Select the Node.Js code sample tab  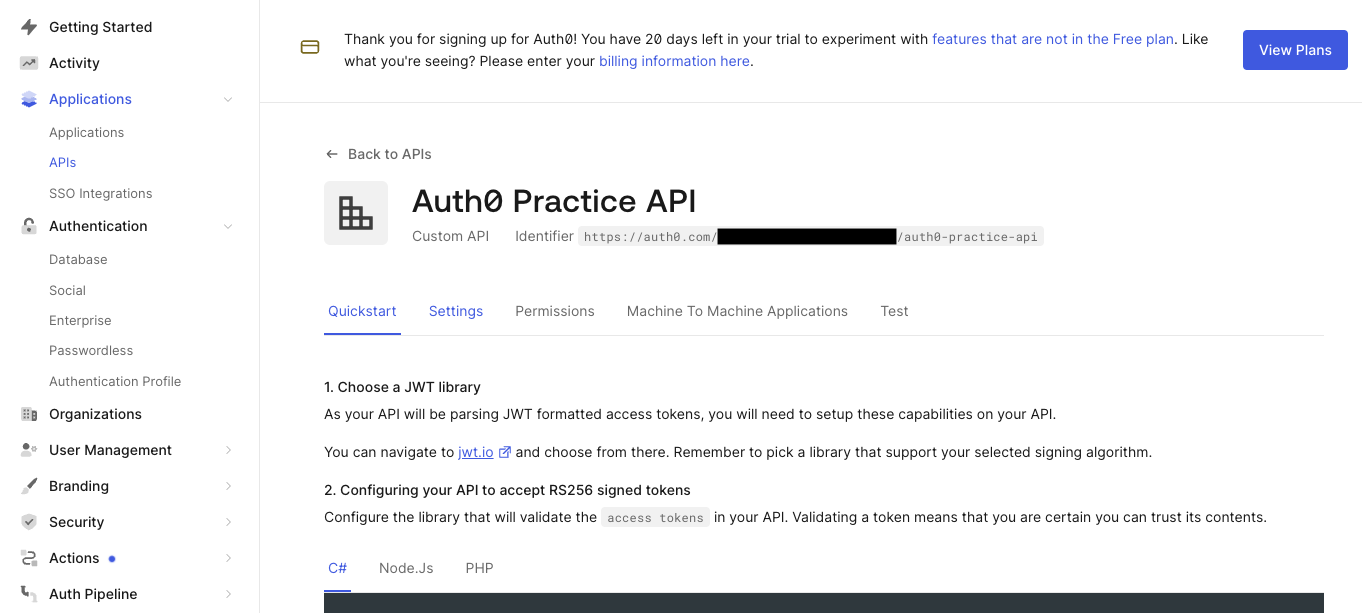pyautogui.click(x=406, y=568)
